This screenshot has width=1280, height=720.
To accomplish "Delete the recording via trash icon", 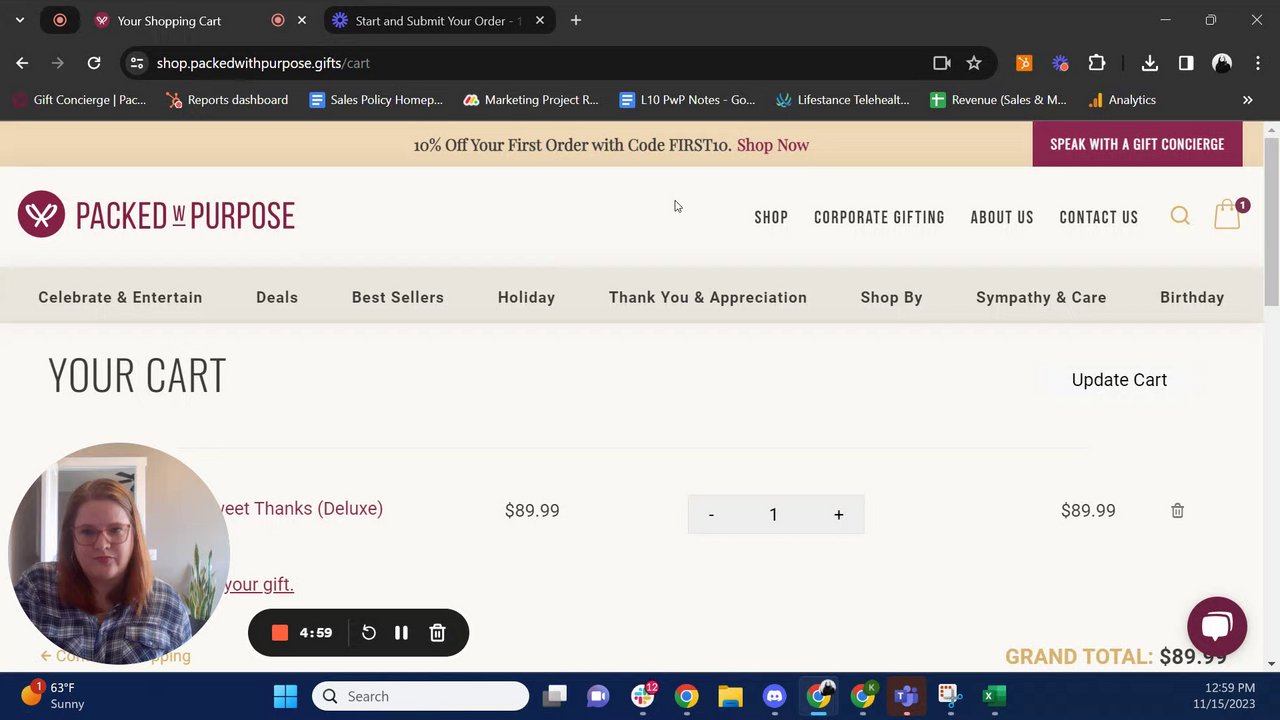I will click(x=437, y=633).
